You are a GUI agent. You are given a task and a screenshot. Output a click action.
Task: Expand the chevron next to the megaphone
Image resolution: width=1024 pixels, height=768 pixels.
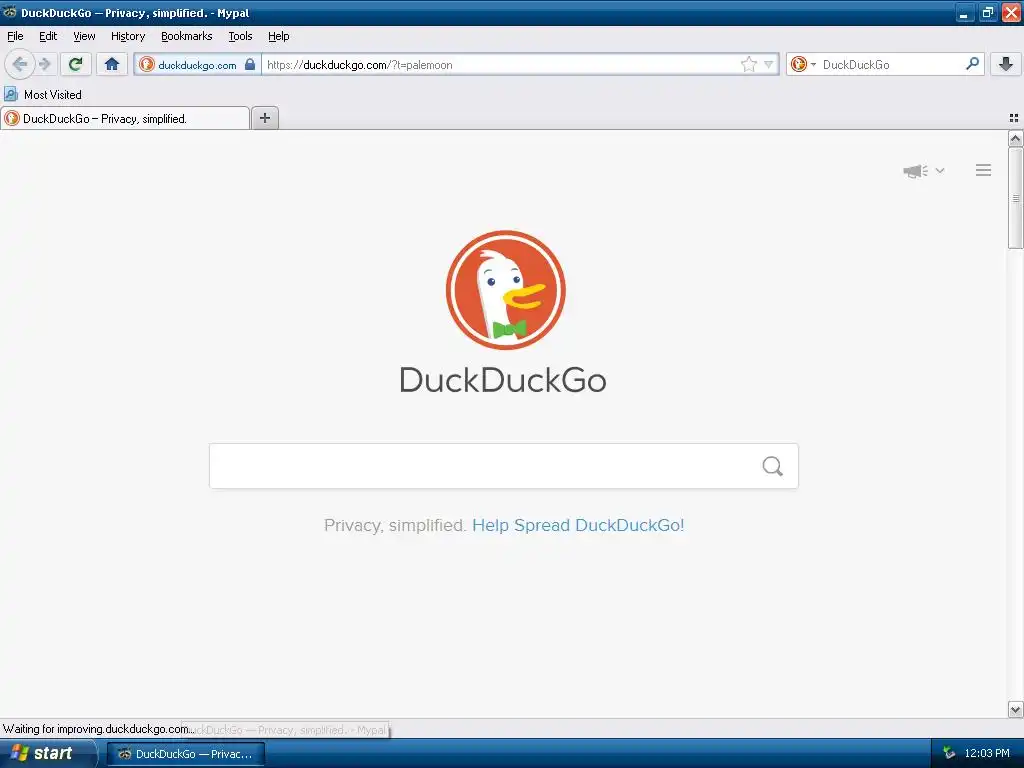point(940,170)
